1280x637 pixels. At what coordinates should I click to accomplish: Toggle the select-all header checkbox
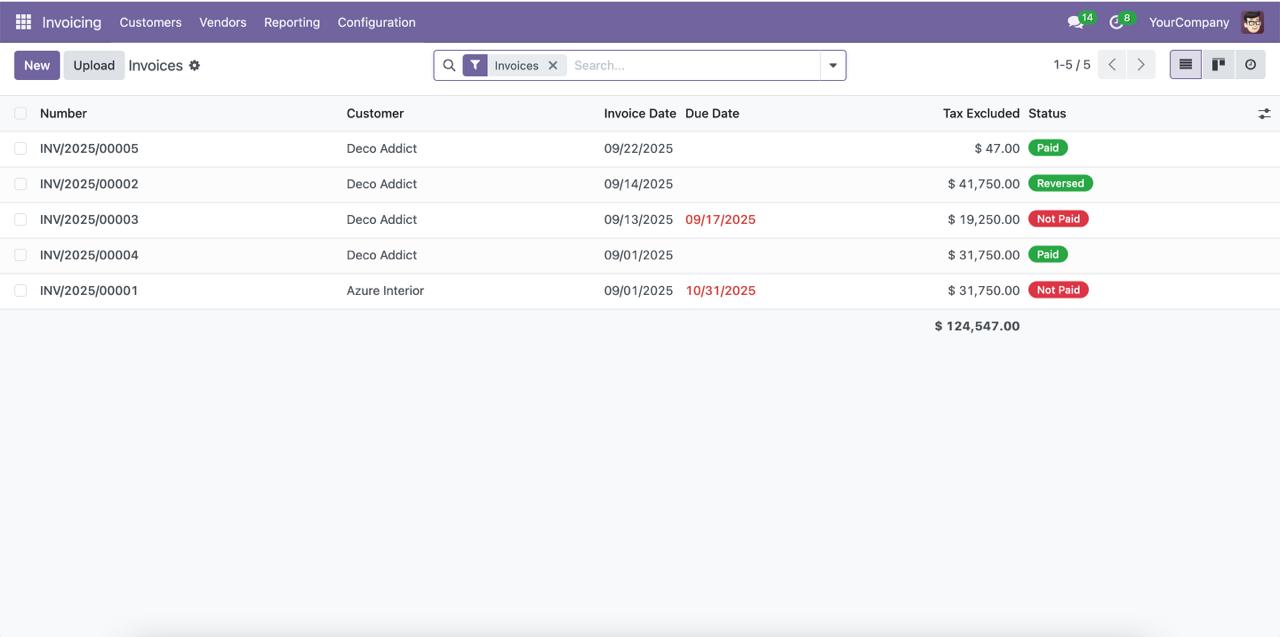coord(20,113)
